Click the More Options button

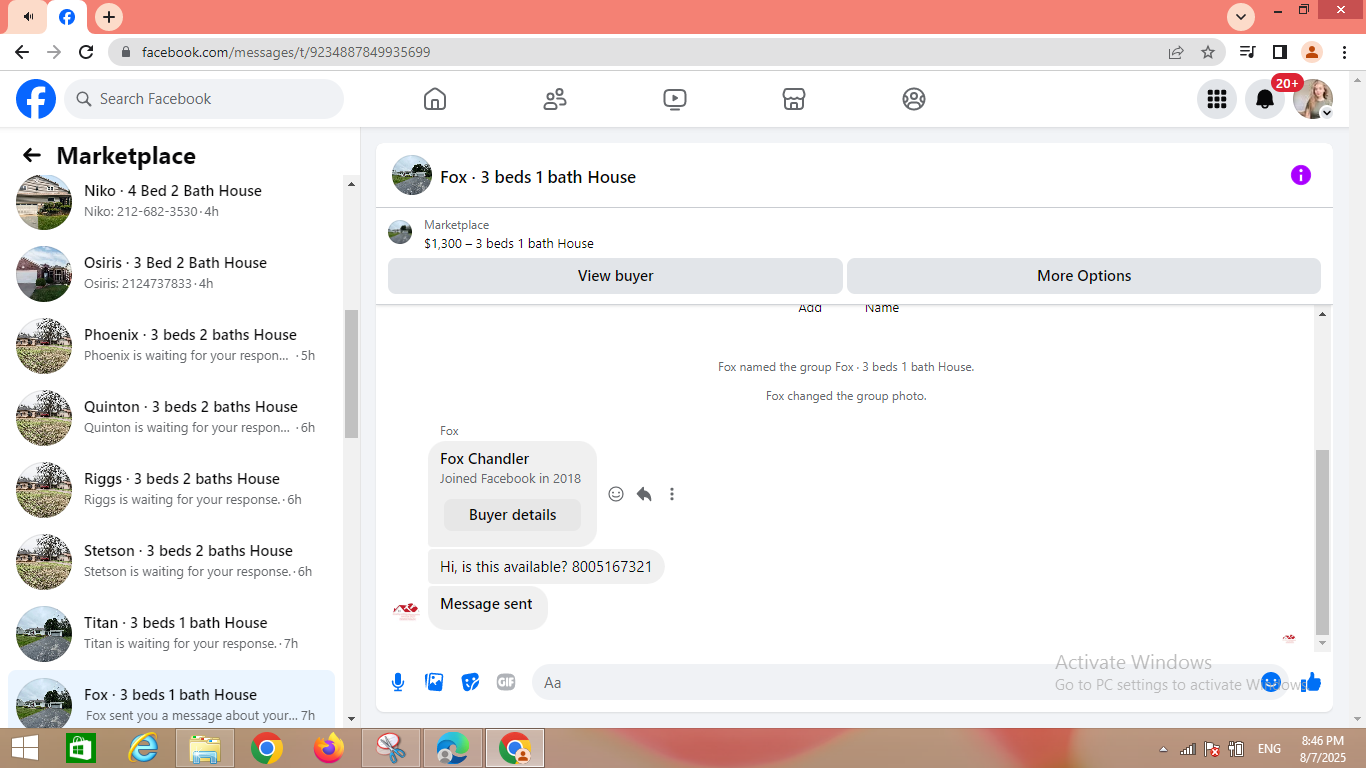(1084, 276)
